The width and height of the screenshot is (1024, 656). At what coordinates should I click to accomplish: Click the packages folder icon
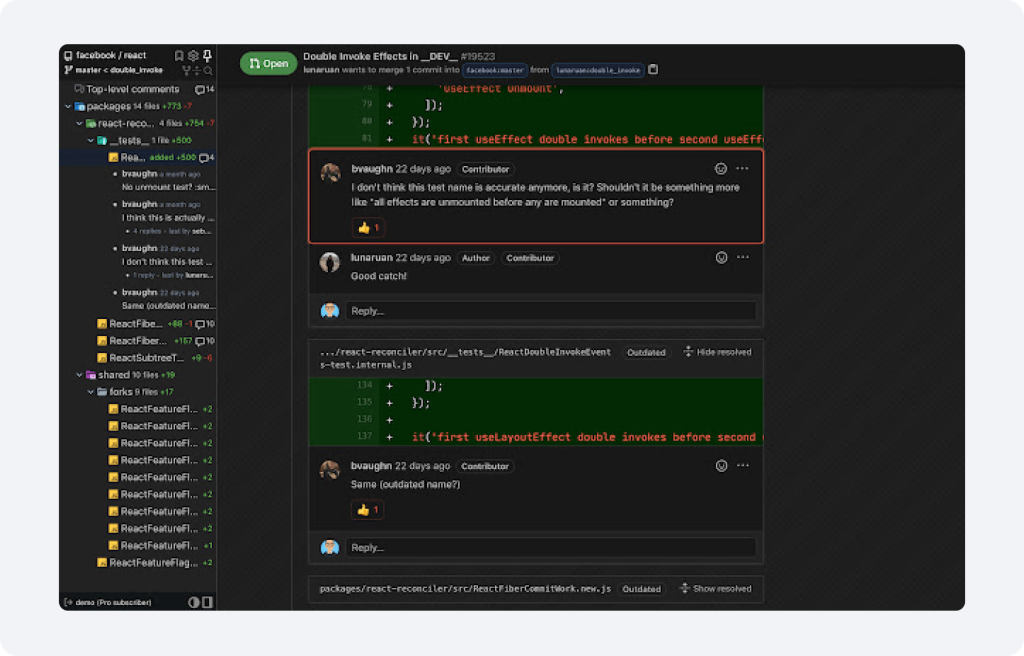pos(80,106)
